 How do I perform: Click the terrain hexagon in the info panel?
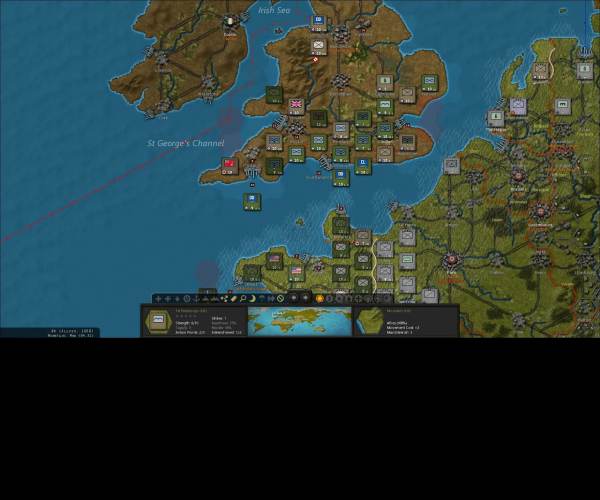pyautogui.click(x=370, y=321)
